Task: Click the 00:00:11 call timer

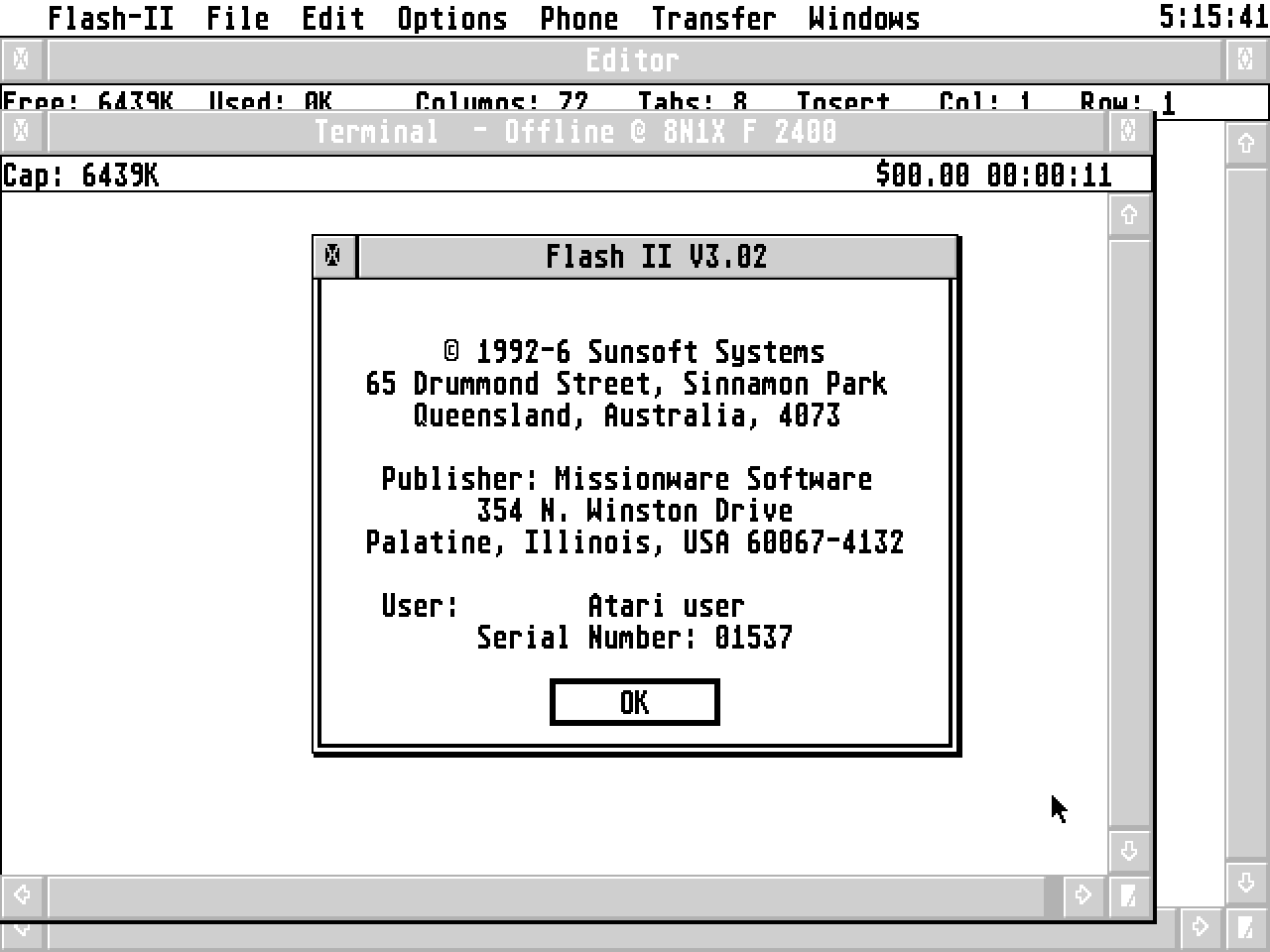Action: click(x=1049, y=176)
